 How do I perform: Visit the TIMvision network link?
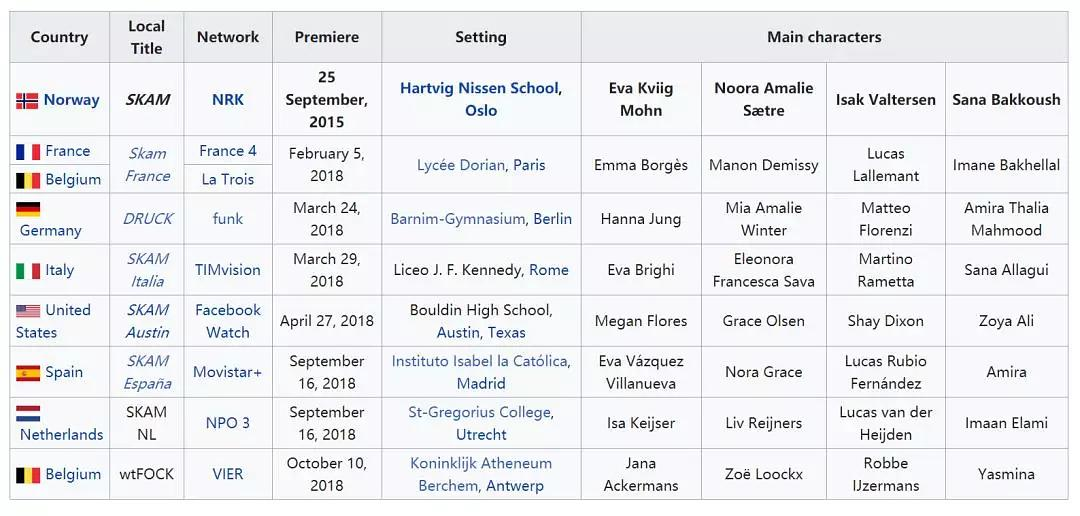point(228,270)
